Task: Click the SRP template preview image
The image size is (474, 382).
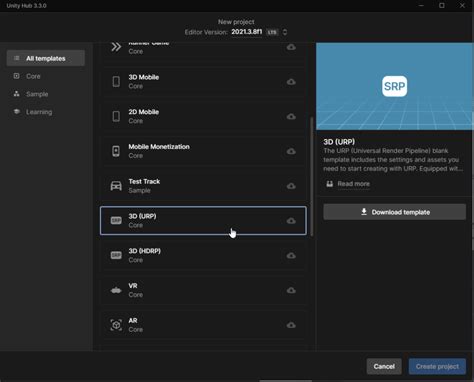Action: click(395, 86)
